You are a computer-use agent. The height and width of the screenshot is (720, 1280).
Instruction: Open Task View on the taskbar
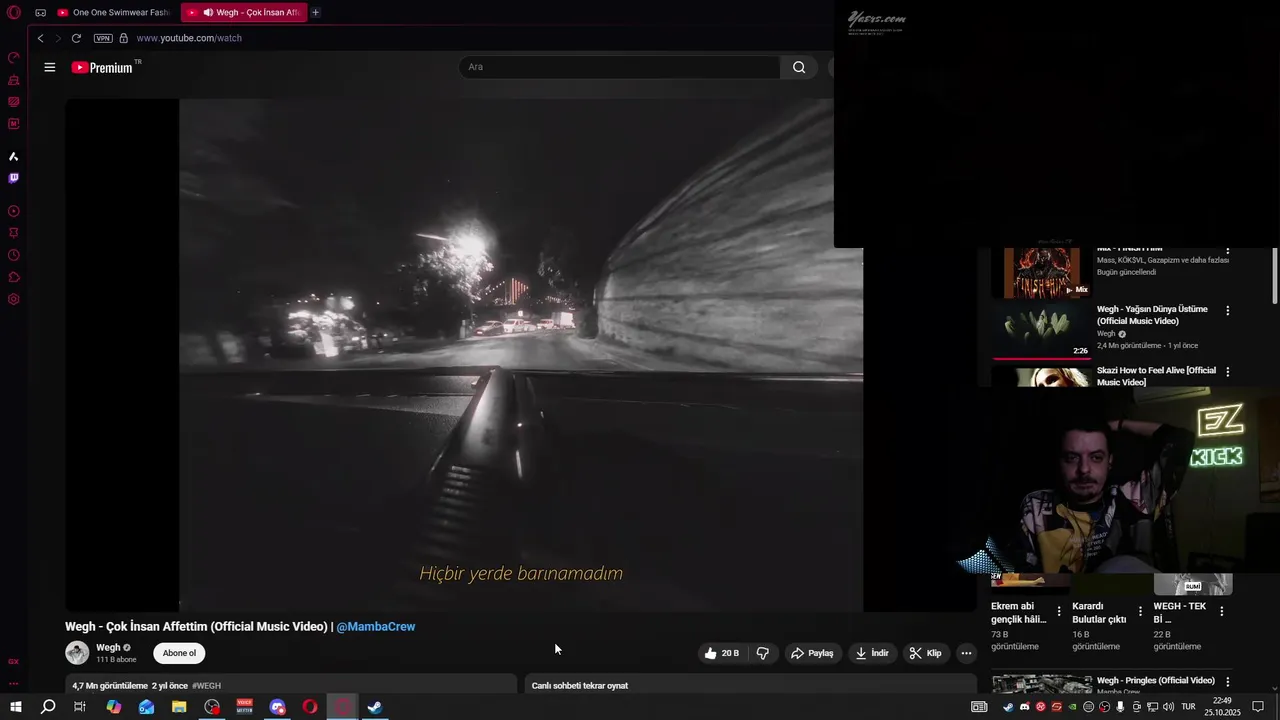click(80, 707)
